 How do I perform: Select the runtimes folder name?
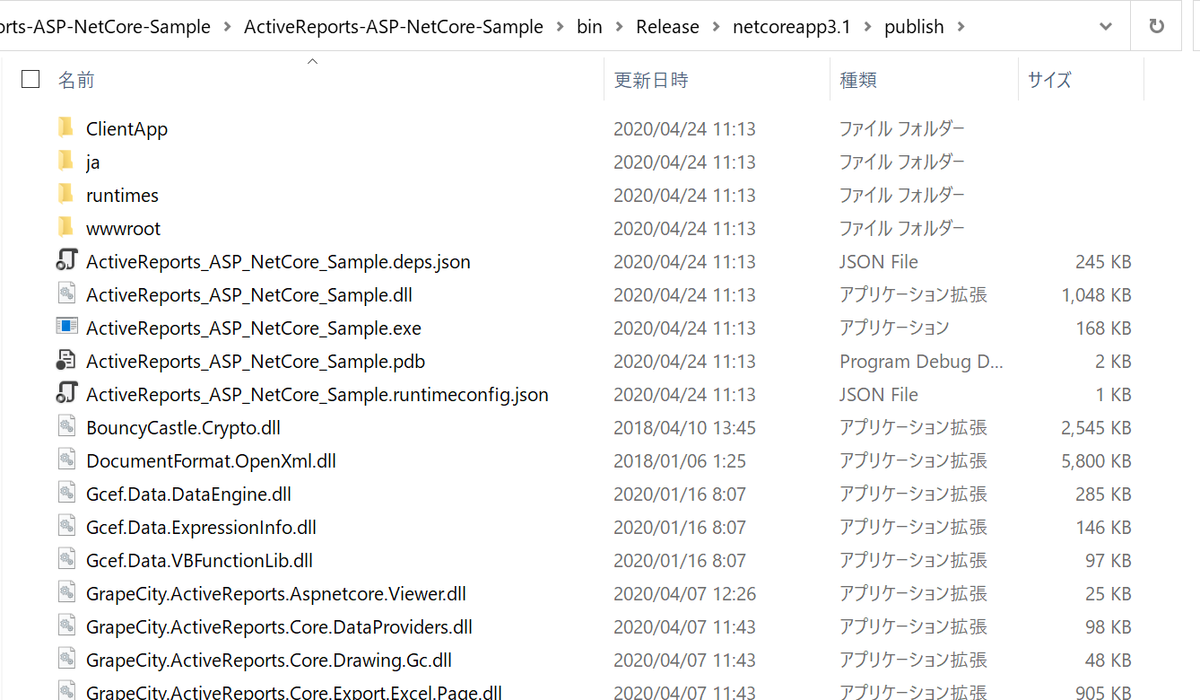tap(122, 195)
